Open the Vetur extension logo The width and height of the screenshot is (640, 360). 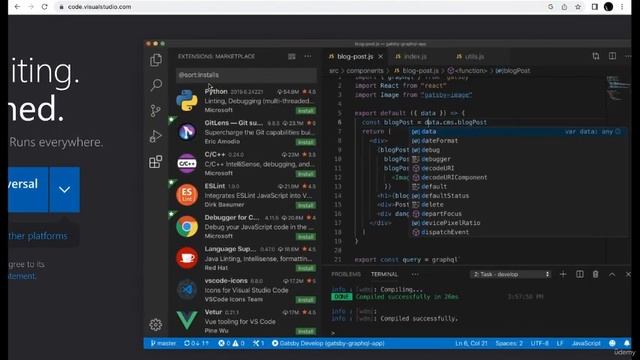187,321
